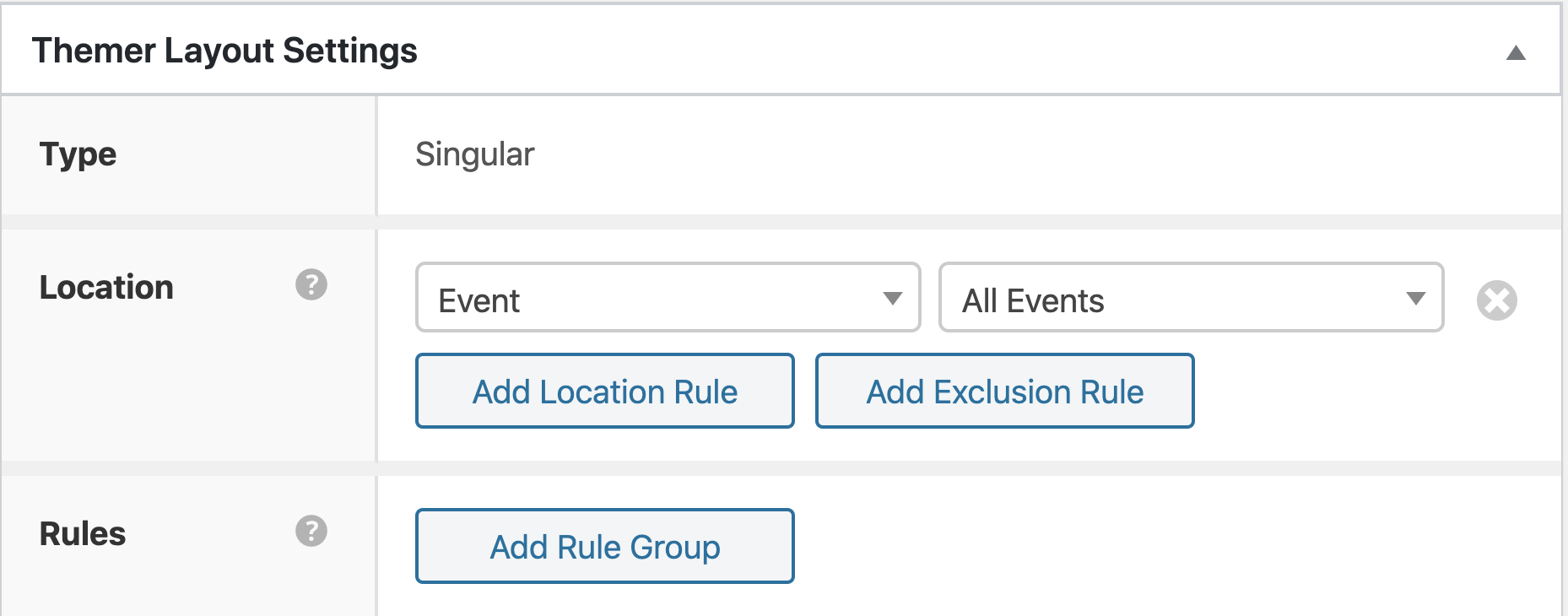The width and height of the screenshot is (1568, 616).
Task: Click empty space right of Add Exclusion Rule
Action: tap(1376, 391)
